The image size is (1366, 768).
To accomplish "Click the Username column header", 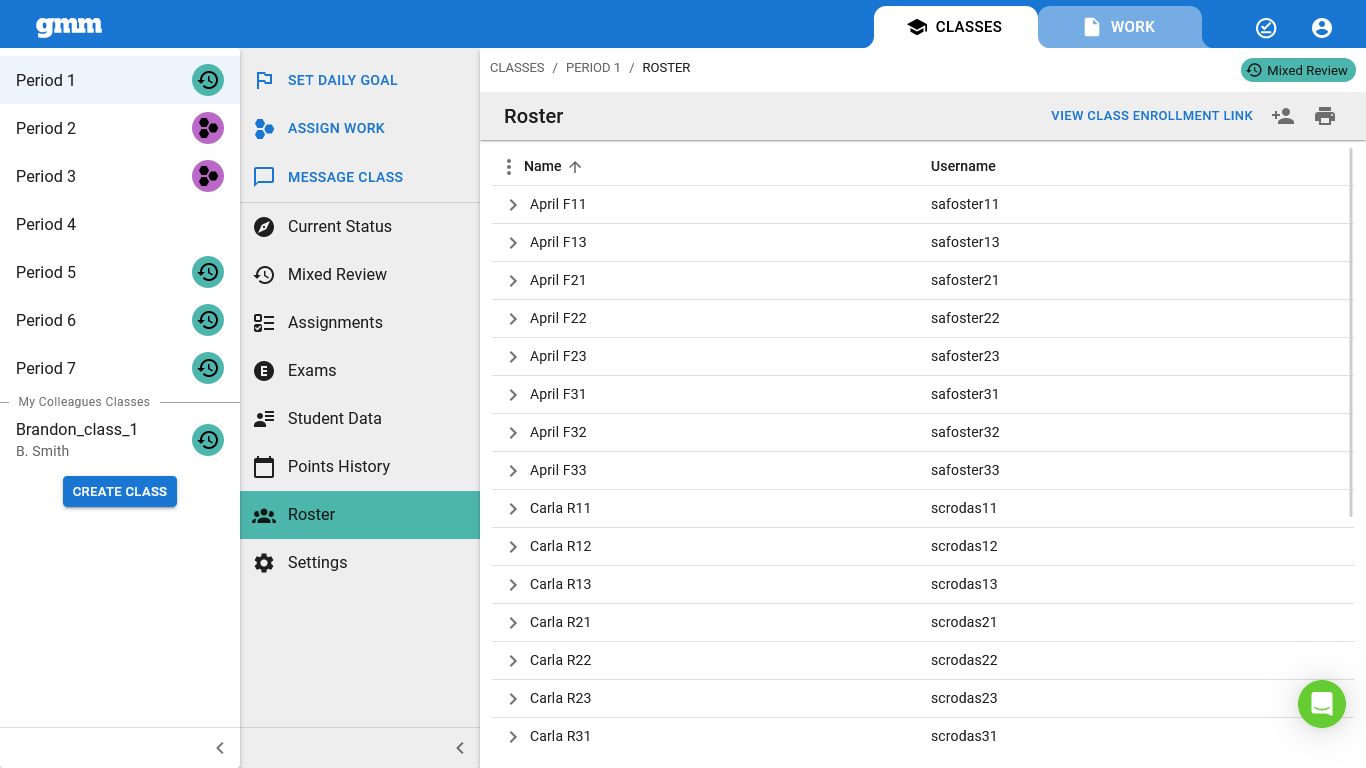I will point(963,166).
